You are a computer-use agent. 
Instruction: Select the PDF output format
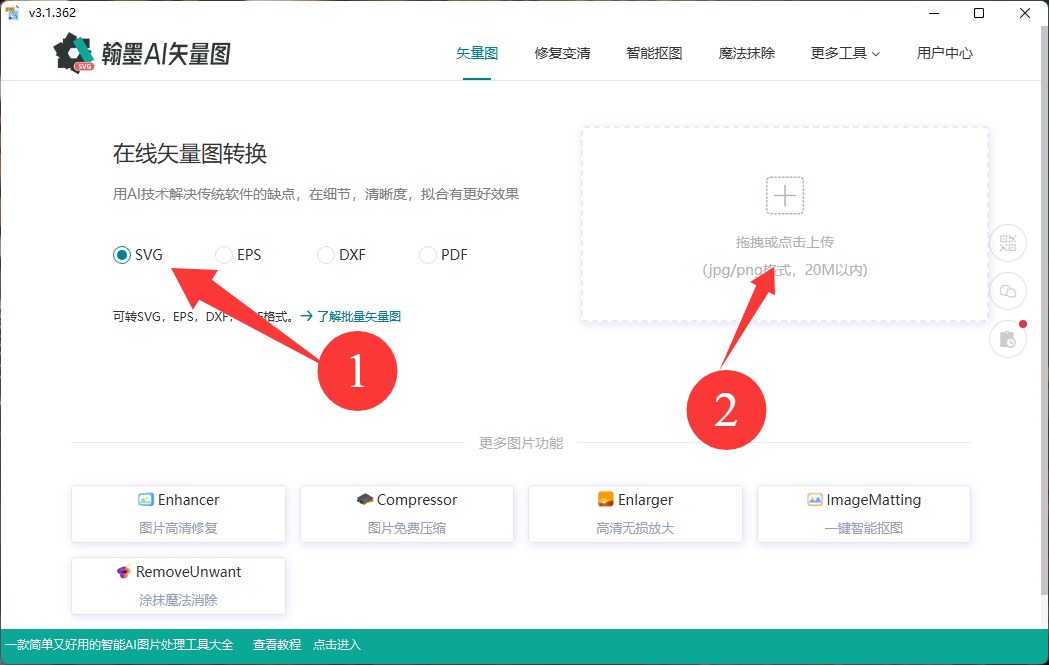click(x=428, y=255)
